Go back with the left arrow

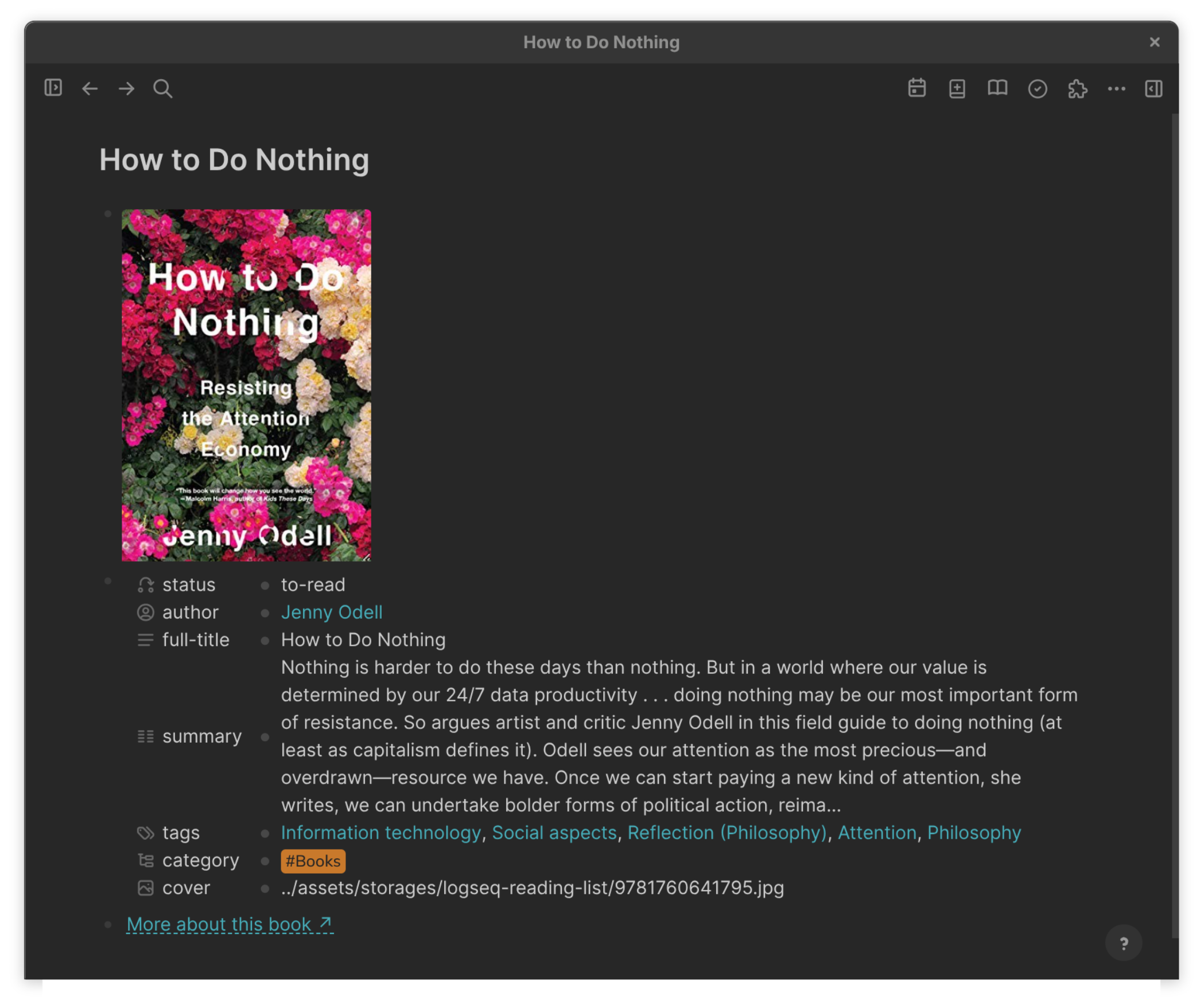90,89
